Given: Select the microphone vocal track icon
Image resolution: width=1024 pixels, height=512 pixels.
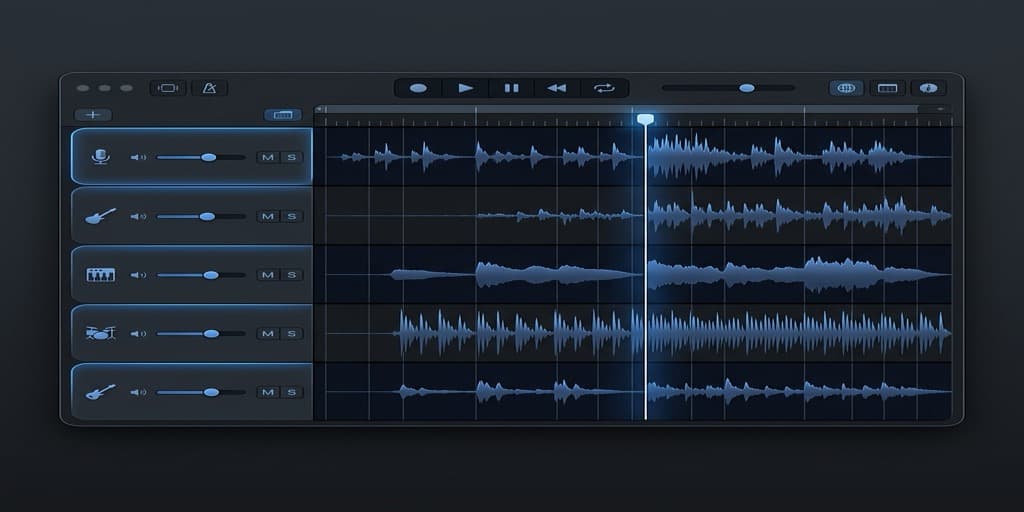Looking at the screenshot, I should coord(100,157).
